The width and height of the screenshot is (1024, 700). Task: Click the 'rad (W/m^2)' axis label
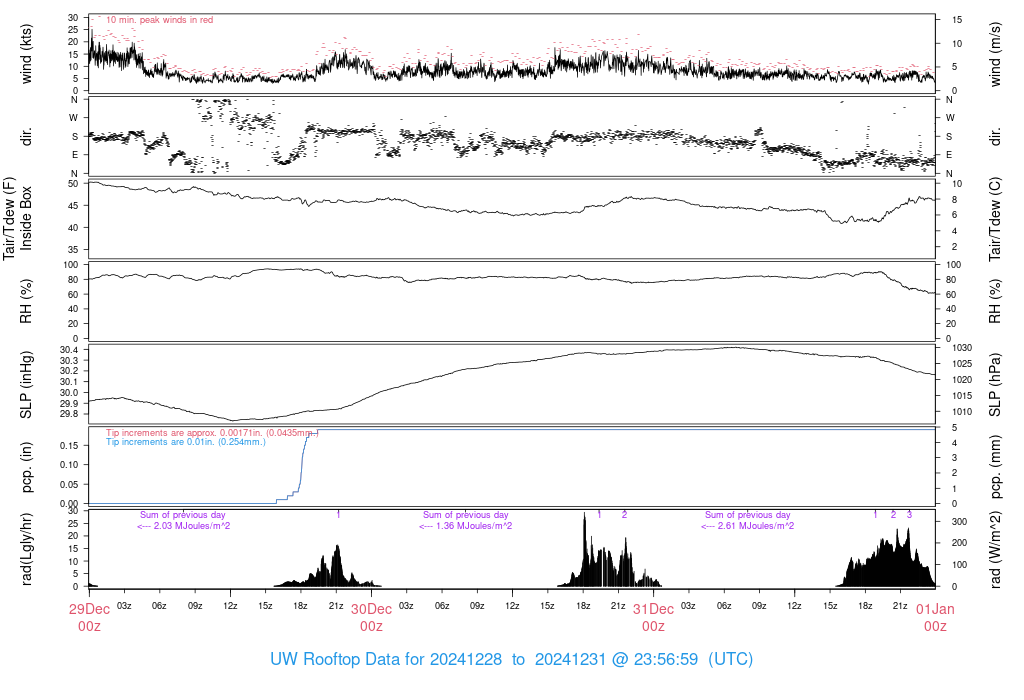click(x=997, y=548)
